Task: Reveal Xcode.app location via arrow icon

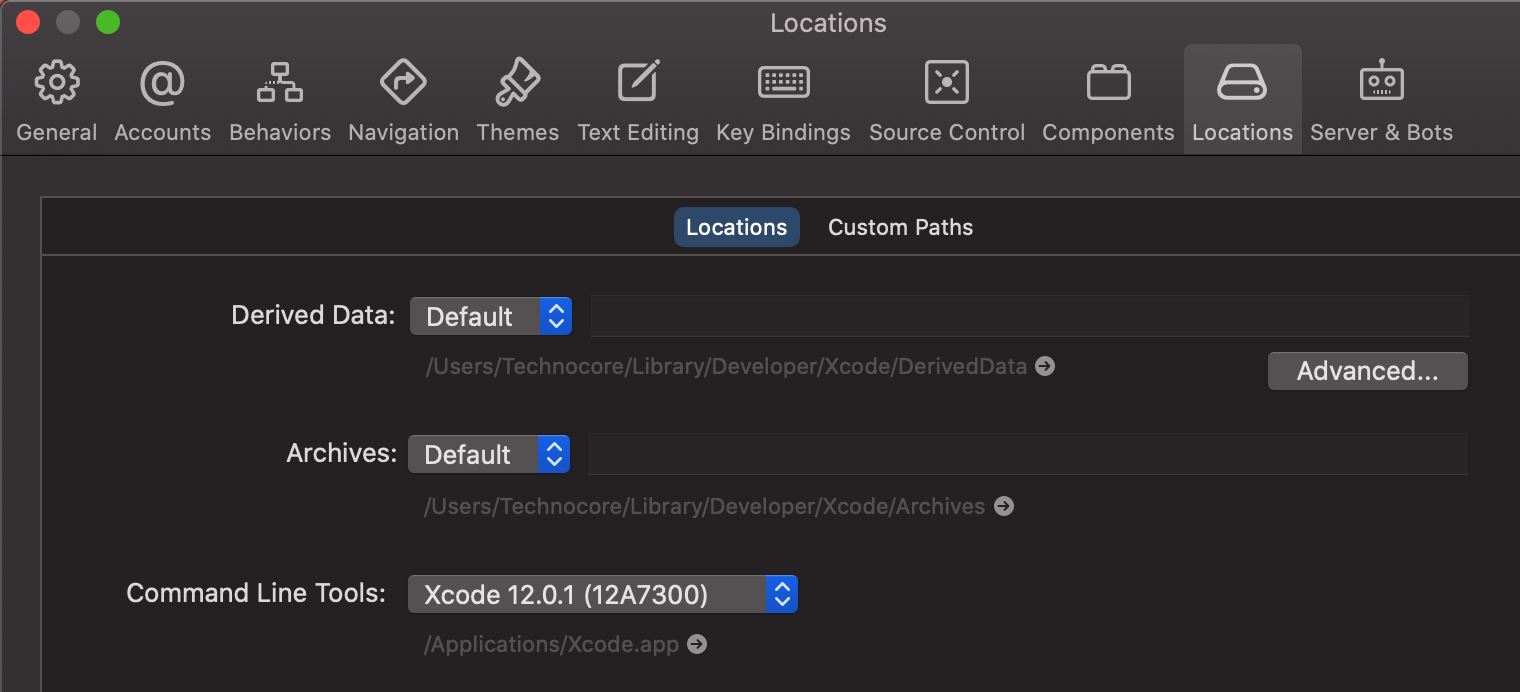Action: [697, 645]
